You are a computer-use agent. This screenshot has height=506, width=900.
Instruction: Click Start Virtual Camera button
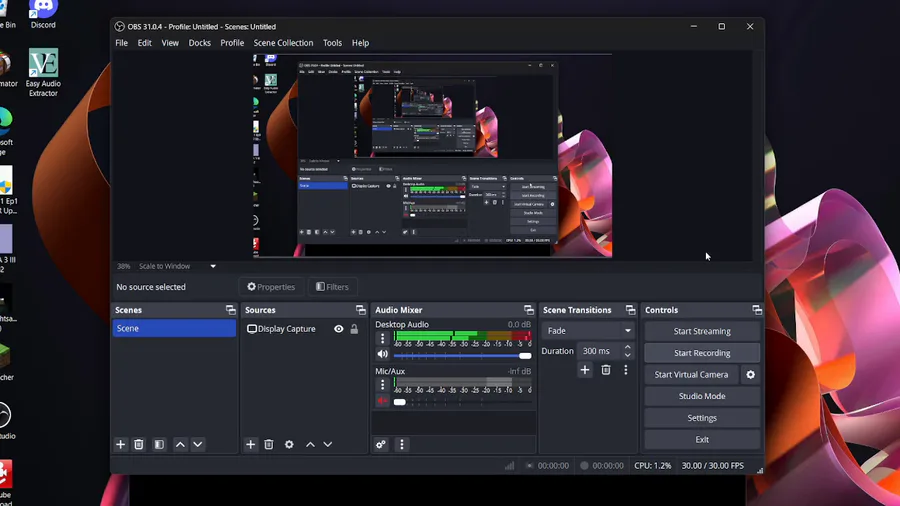click(691, 375)
